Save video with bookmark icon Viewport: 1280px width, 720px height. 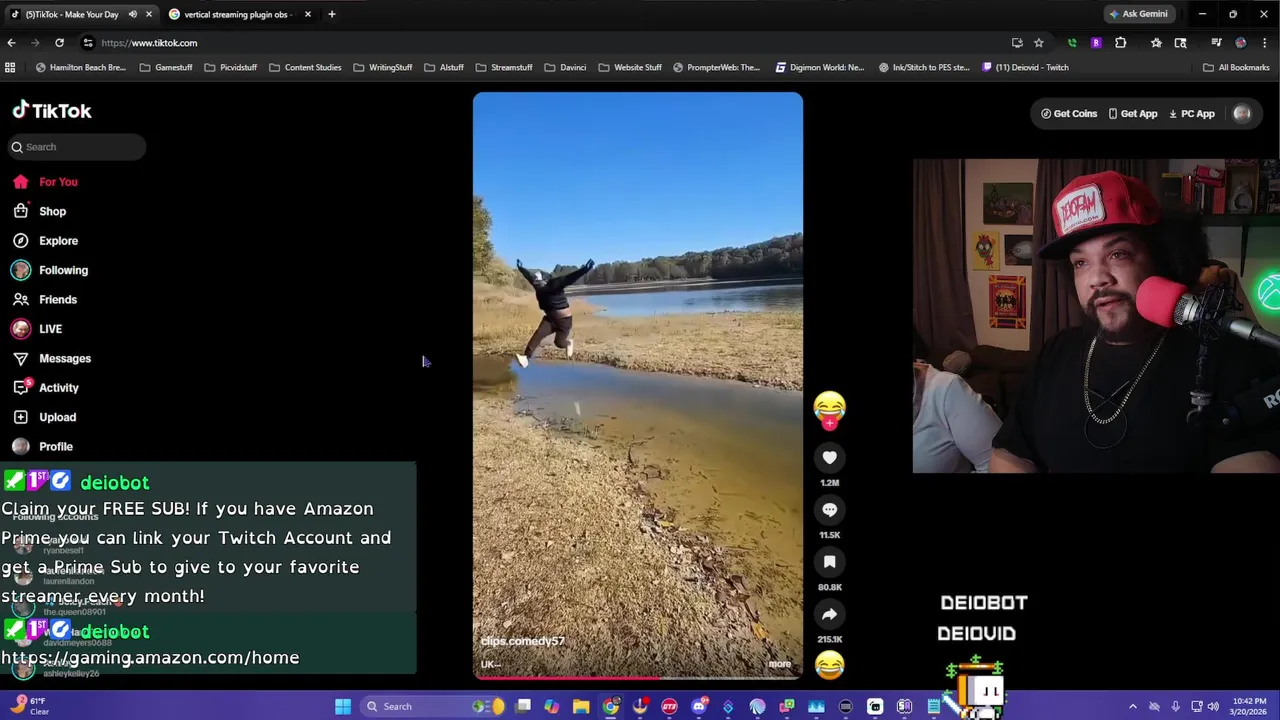829,562
